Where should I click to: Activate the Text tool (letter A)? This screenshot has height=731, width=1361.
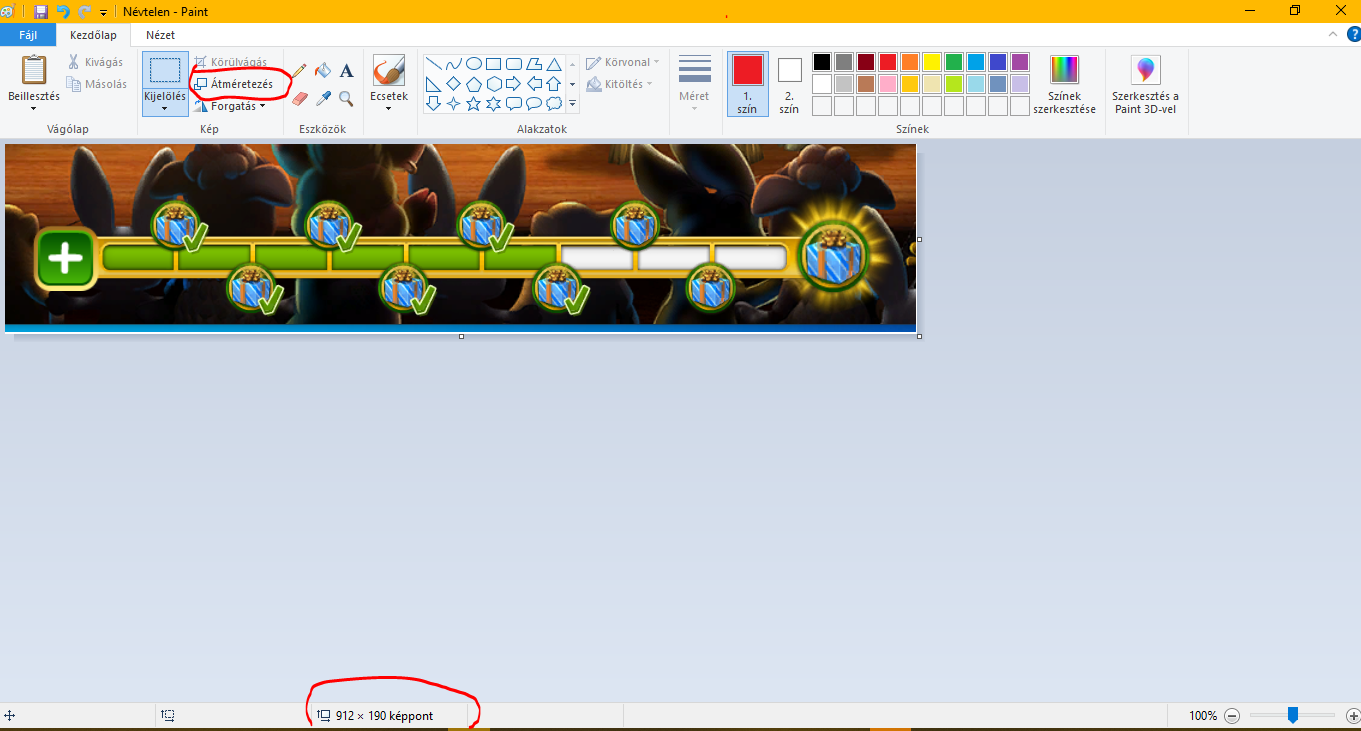coord(346,71)
